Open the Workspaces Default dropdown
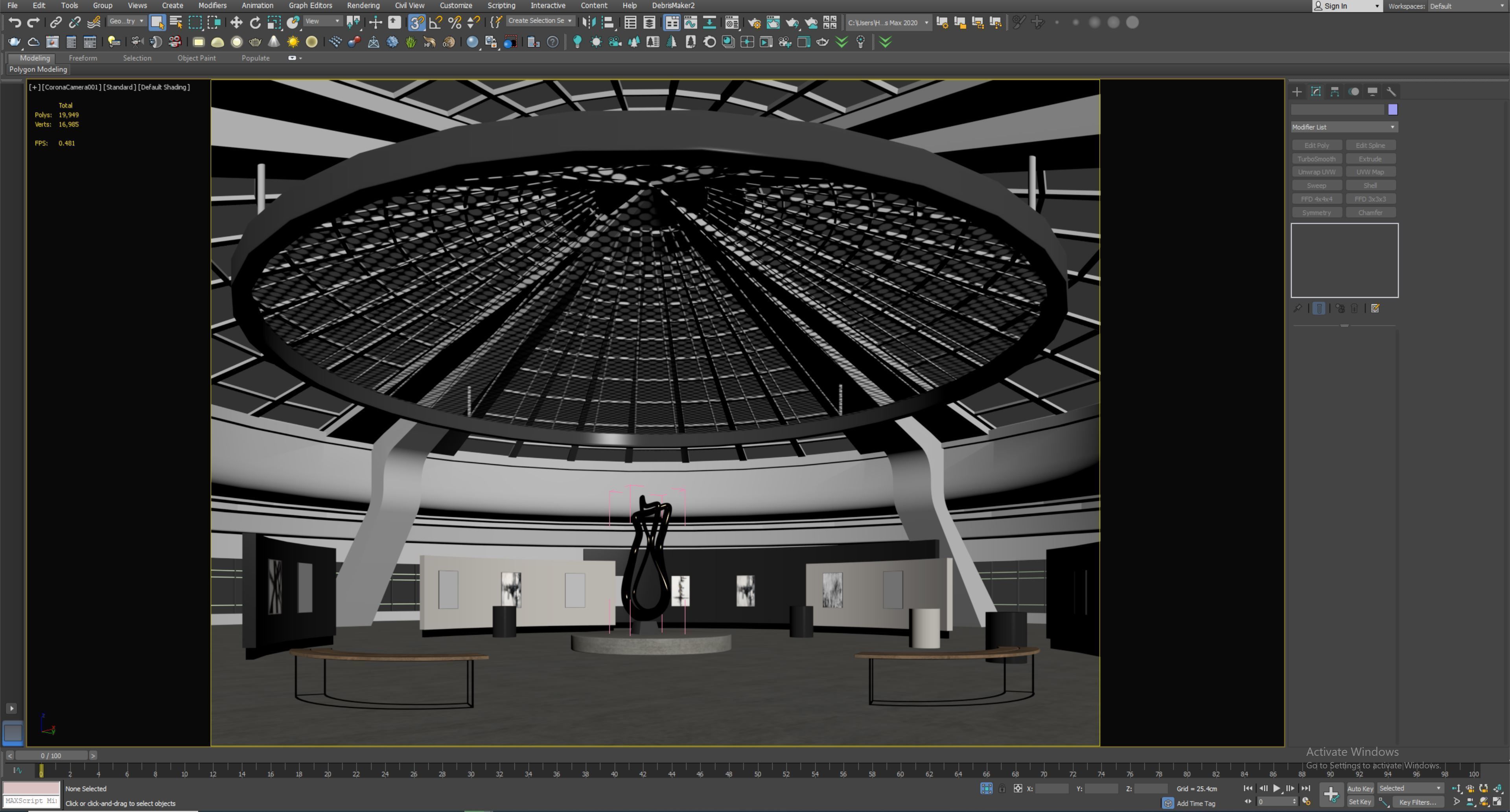Screen dimensions: 1510x812 (x=1466, y=6)
